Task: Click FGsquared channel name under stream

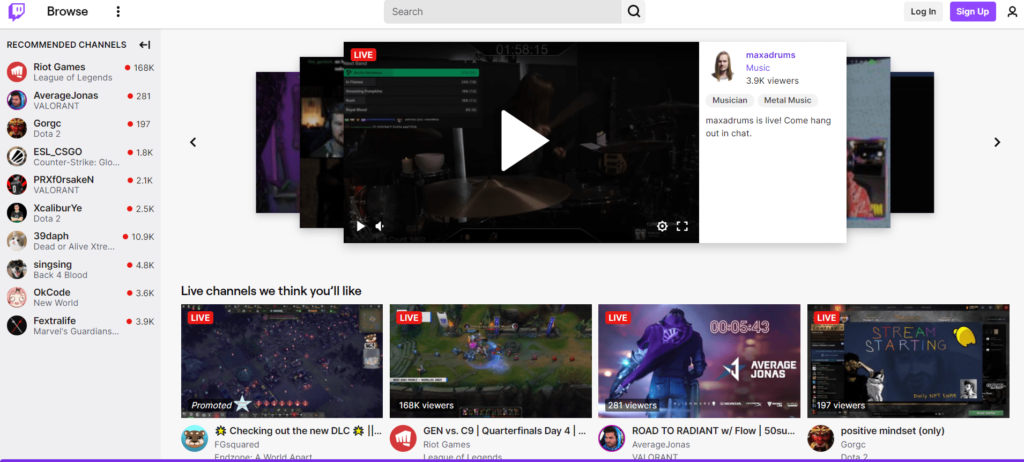Action: point(236,445)
